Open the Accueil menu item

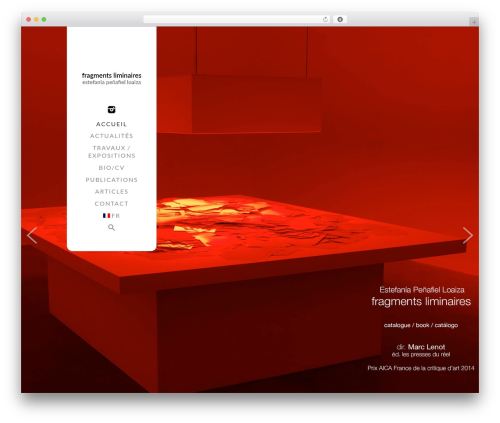[111, 124]
